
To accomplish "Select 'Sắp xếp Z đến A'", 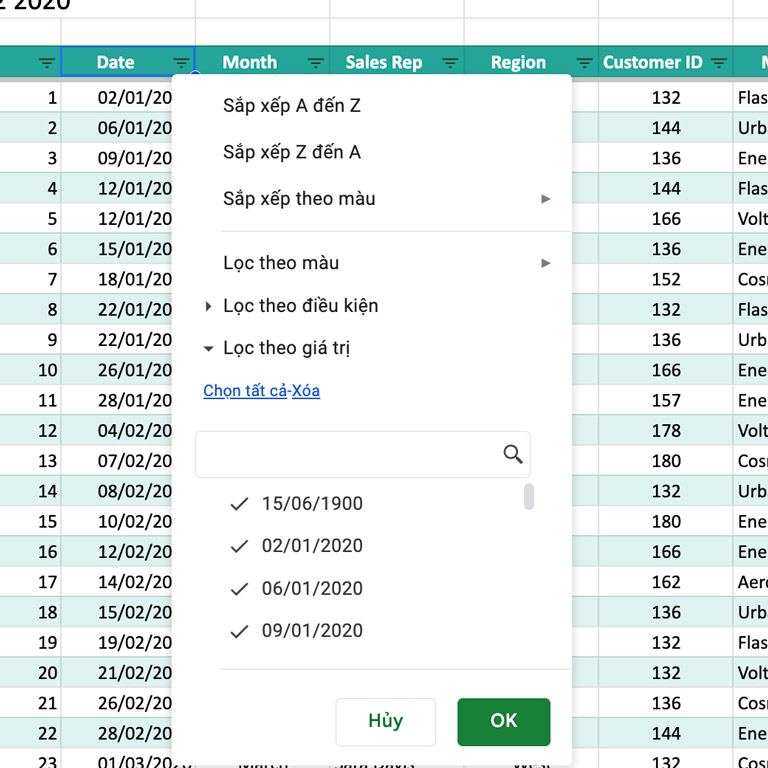I will (x=292, y=152).
